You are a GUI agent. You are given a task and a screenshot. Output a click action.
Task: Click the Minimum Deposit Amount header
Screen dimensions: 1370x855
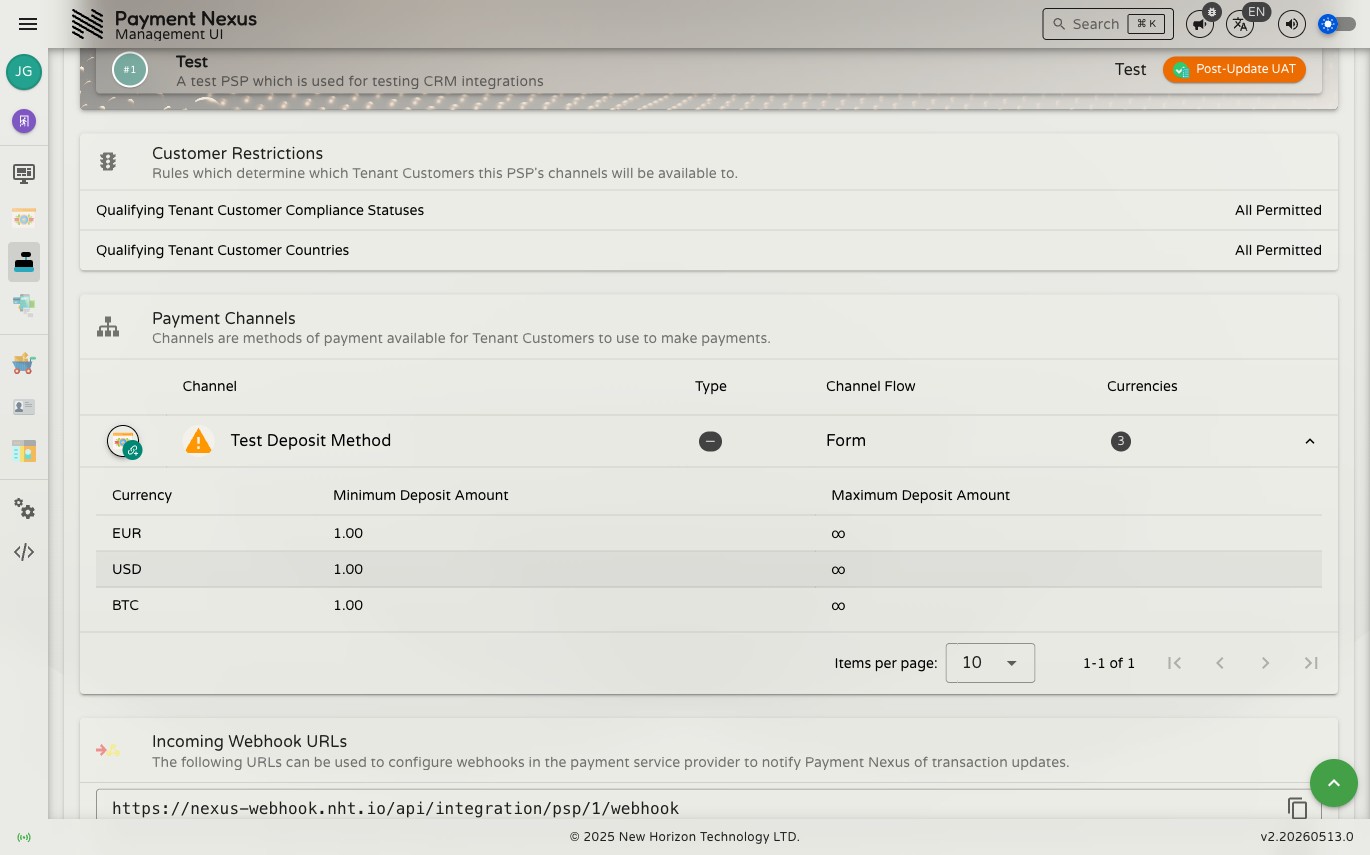coord(421,495)
